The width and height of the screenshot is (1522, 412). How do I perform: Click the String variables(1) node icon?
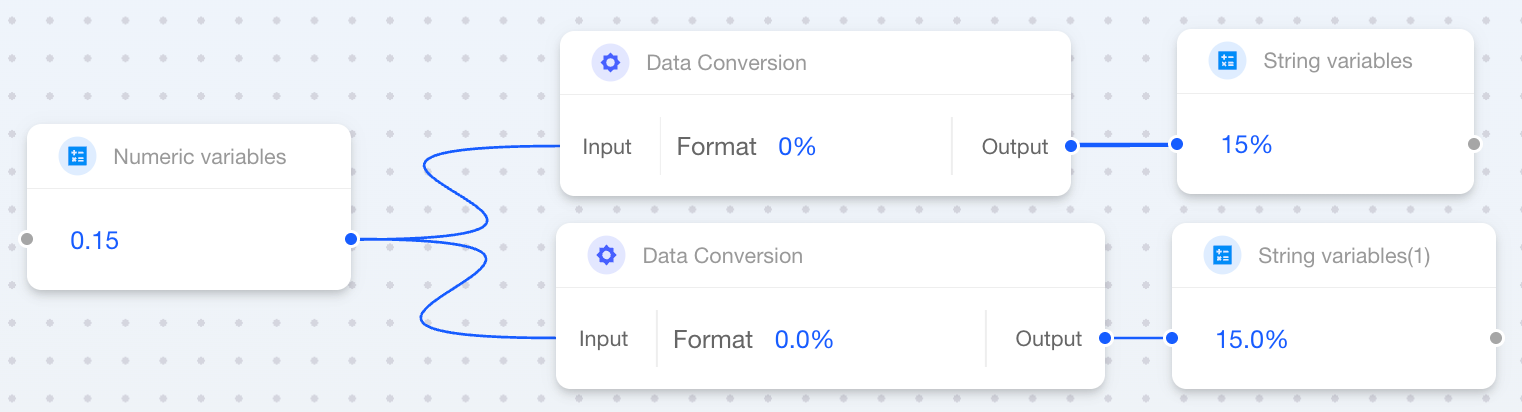1221,256
